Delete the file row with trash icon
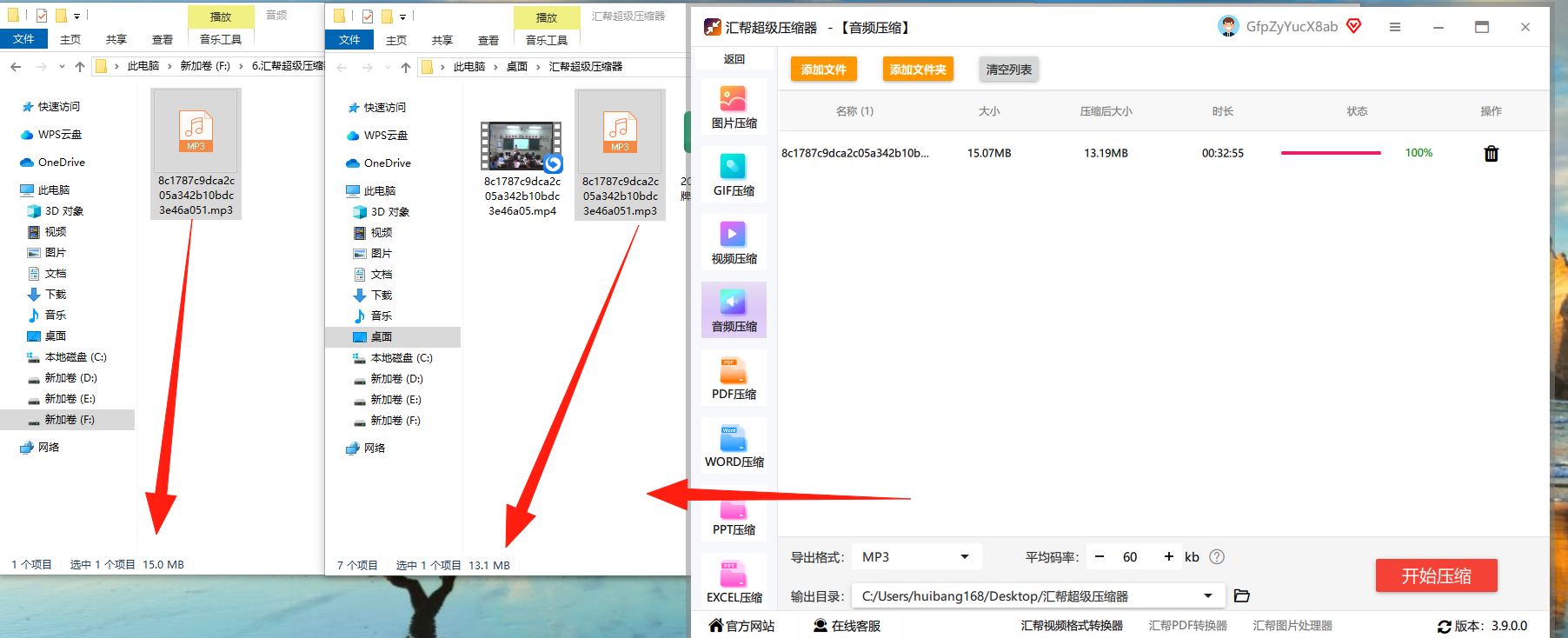This screenshot has width=1568, height=638. point(1492,154)
